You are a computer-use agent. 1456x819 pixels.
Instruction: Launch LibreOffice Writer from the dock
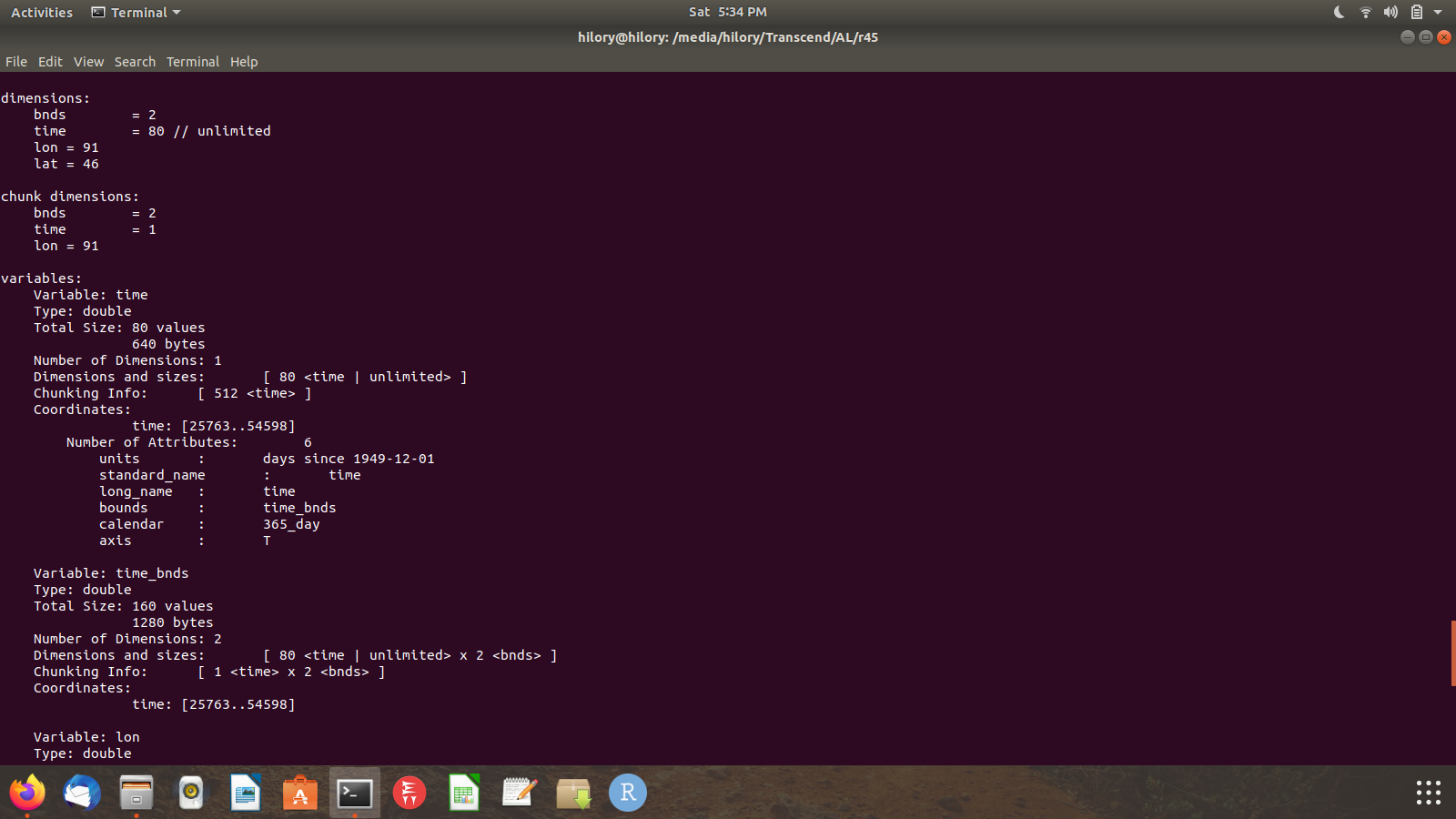pos(246,793)
